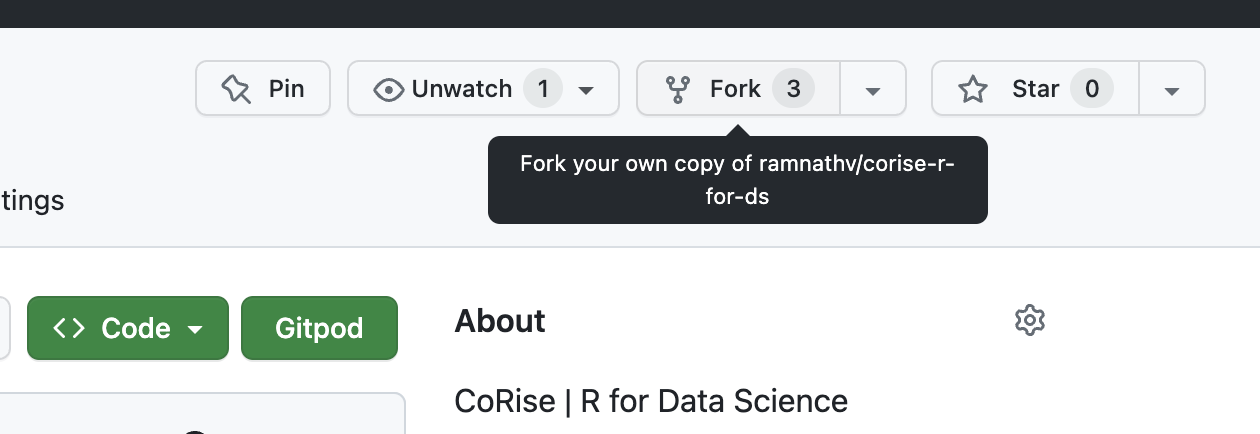The width and height of the screenshot is (1260, 434).
Task: Click the angle-brackets icon on Code button
Action: click(69, 328)
